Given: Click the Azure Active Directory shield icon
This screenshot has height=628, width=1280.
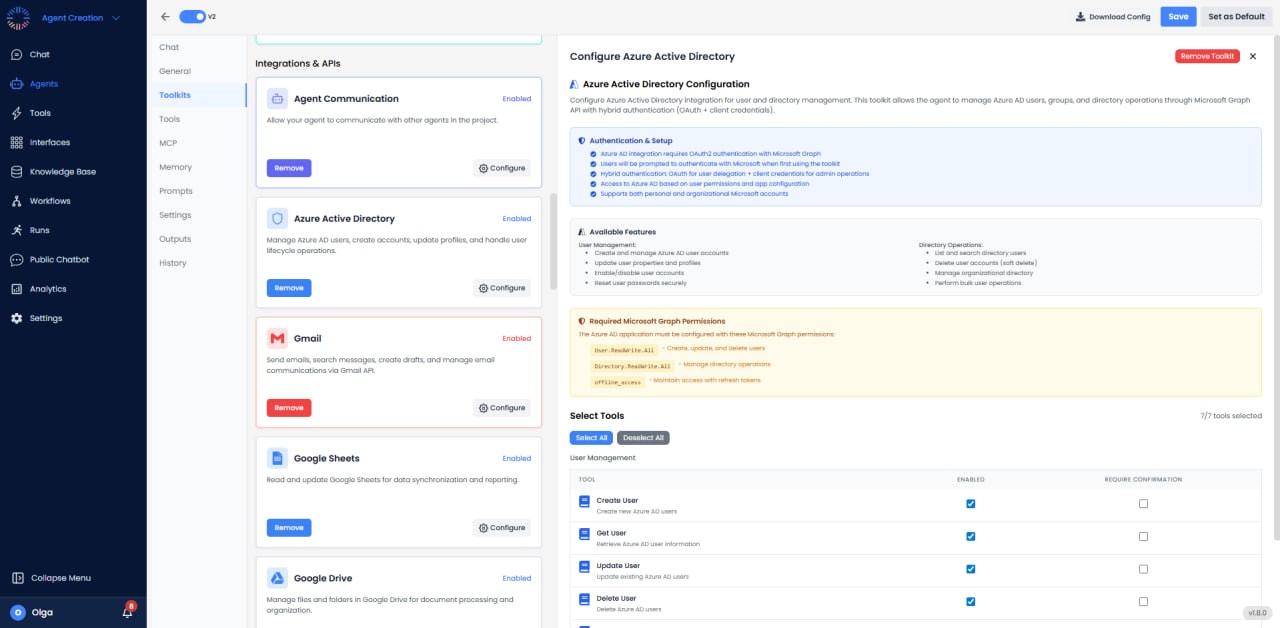Looking at the screenshot, I should pos(277,218).
